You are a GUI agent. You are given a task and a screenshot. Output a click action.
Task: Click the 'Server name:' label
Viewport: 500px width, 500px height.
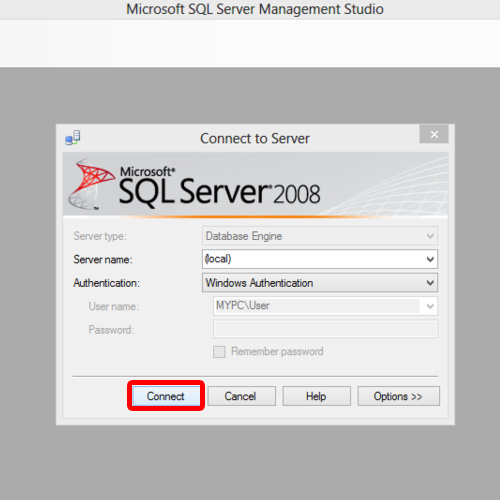point(103,259)
